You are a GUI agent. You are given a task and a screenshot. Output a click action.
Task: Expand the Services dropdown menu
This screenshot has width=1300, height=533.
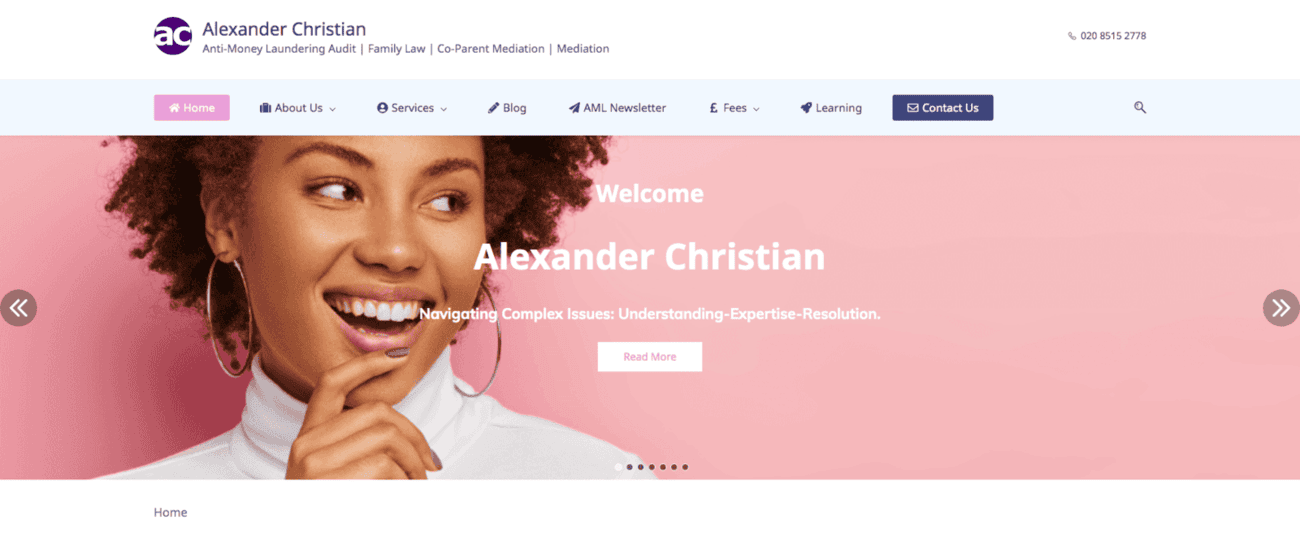pos(411,108)
